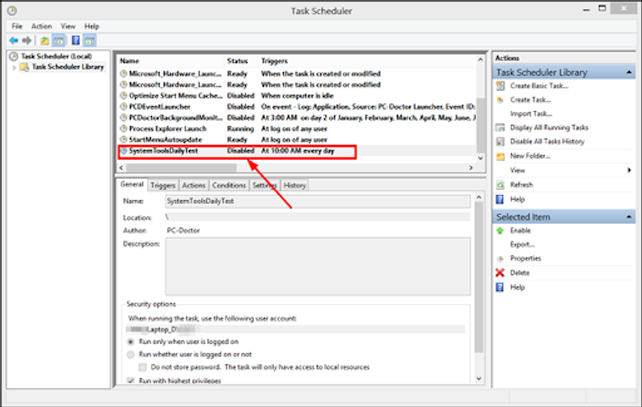Screen dimensions: 642x407
Task: Click the Create Basic Task icon
Action: pos(500,86)
